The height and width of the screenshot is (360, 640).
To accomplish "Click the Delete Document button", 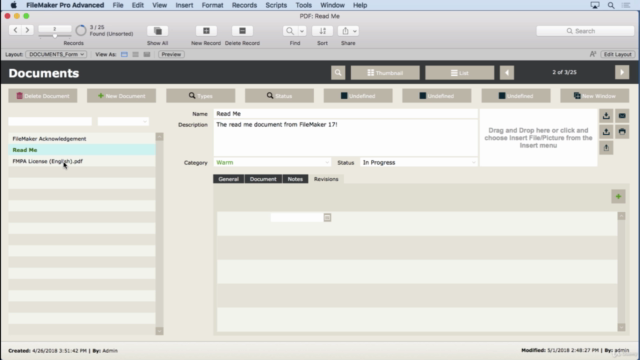I will pos(43,96).
